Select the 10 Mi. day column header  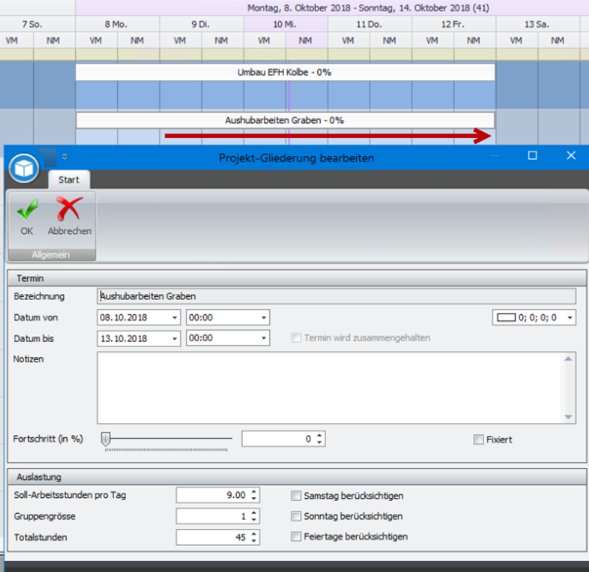coord(285,24)
